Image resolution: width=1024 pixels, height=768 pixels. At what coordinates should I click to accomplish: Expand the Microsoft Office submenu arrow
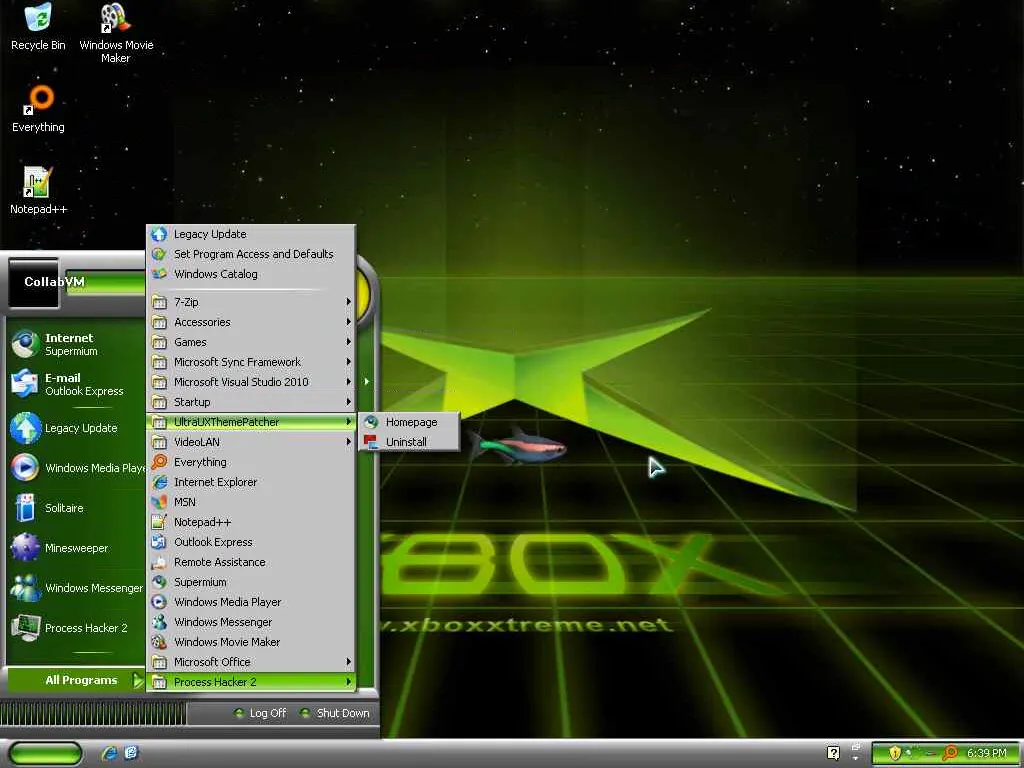349,662
